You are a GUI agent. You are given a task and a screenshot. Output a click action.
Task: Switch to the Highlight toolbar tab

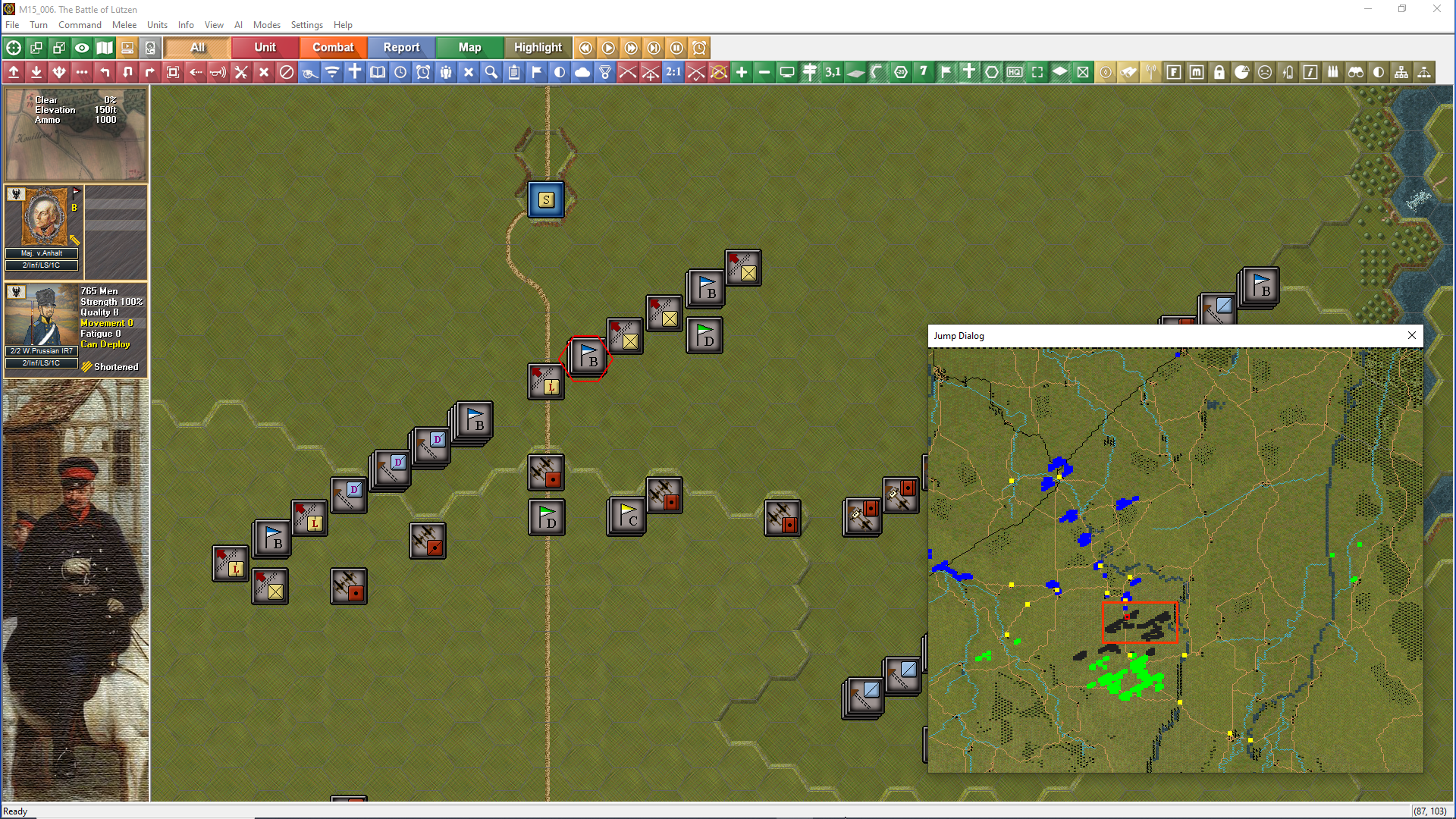click(538, 48)
